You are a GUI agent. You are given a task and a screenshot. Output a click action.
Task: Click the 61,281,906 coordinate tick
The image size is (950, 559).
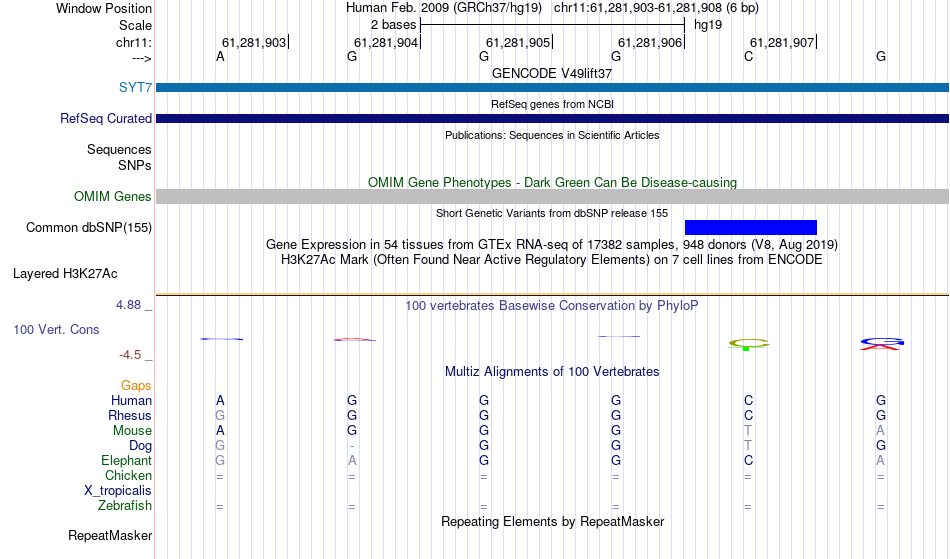click(651, 42)
